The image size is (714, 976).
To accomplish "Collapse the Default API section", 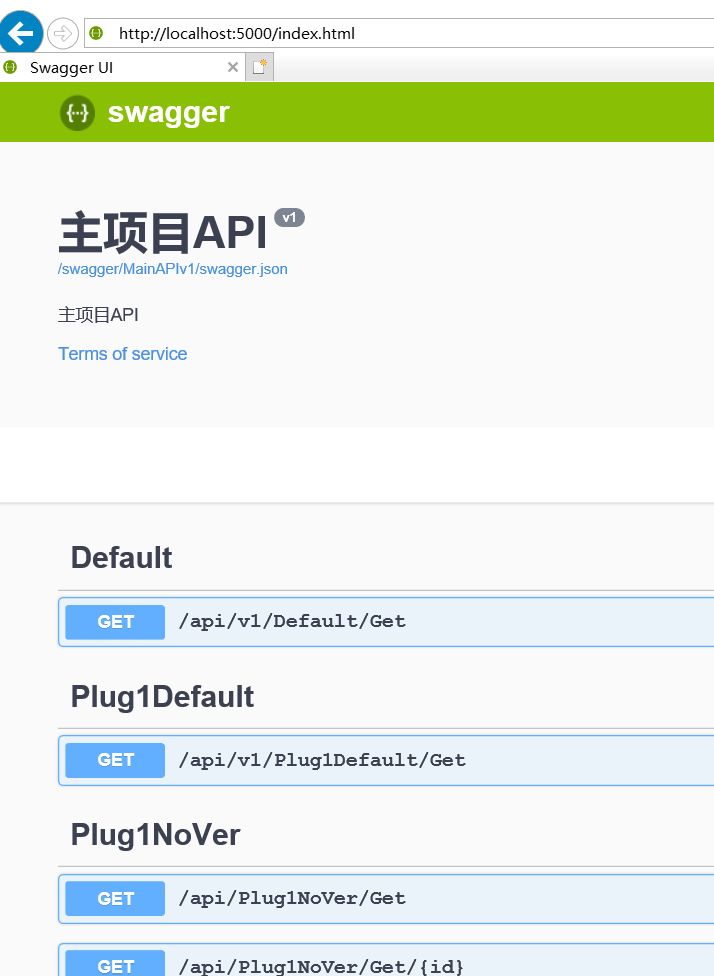I will (122, 557).
